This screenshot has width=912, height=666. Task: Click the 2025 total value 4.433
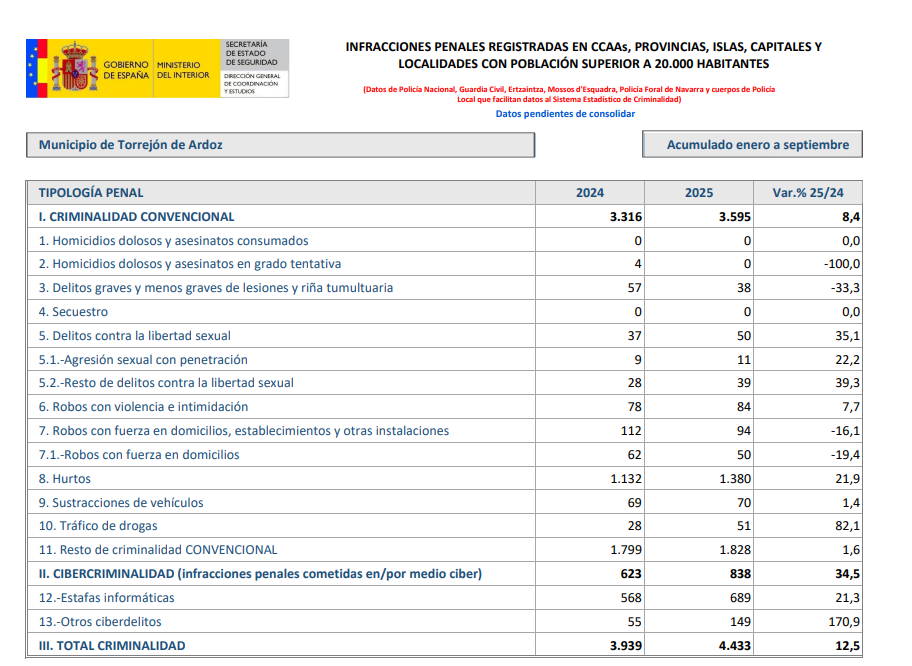[733, 646]
